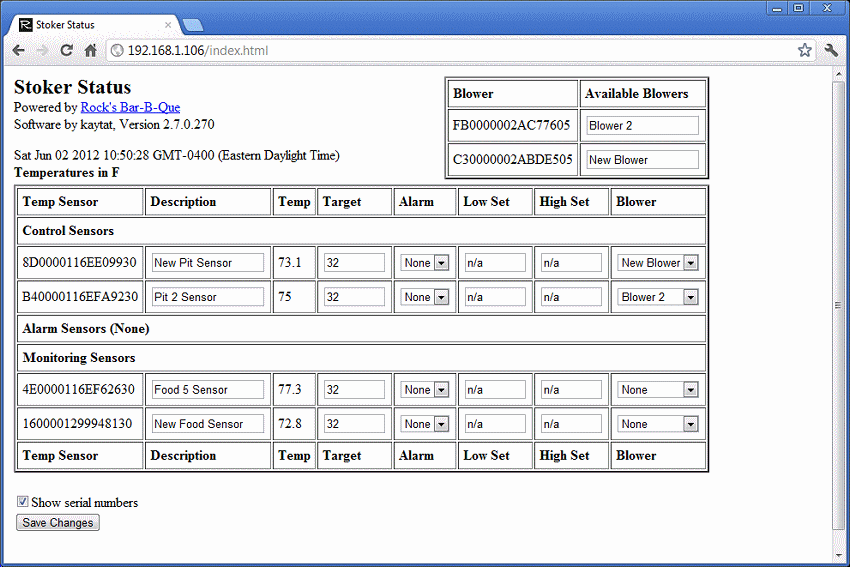
Task: Click High Set field for New Food Sensor
Action: (x=571, y=424)
